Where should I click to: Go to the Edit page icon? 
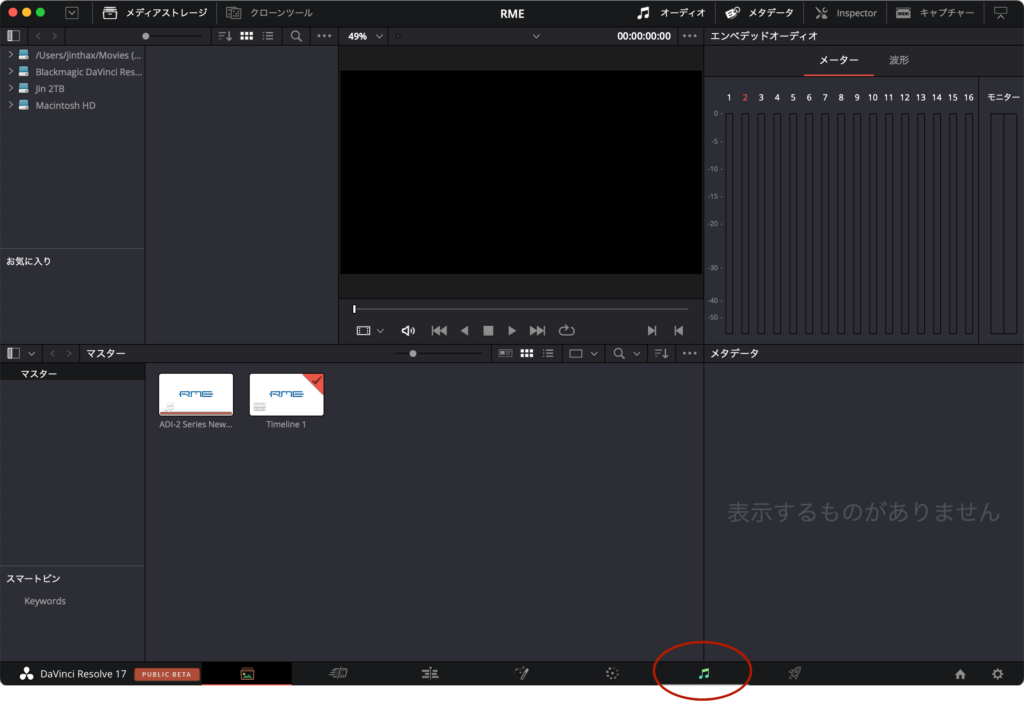click(430, 674)
